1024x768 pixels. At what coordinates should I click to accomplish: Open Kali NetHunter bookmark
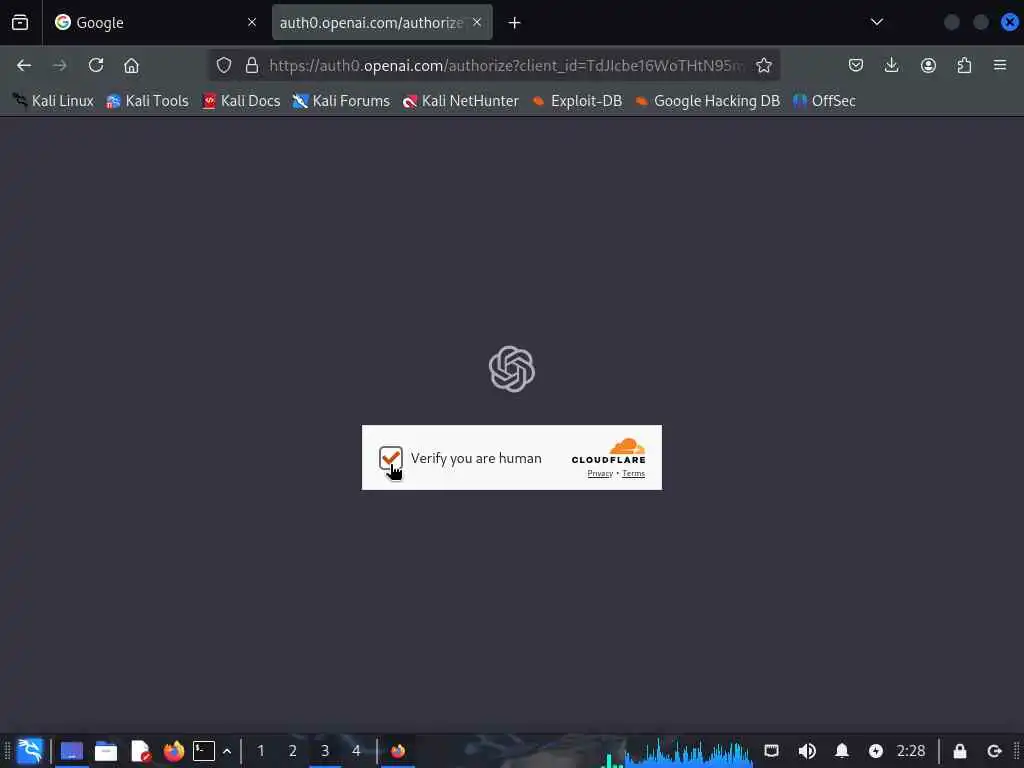(460, 101)
